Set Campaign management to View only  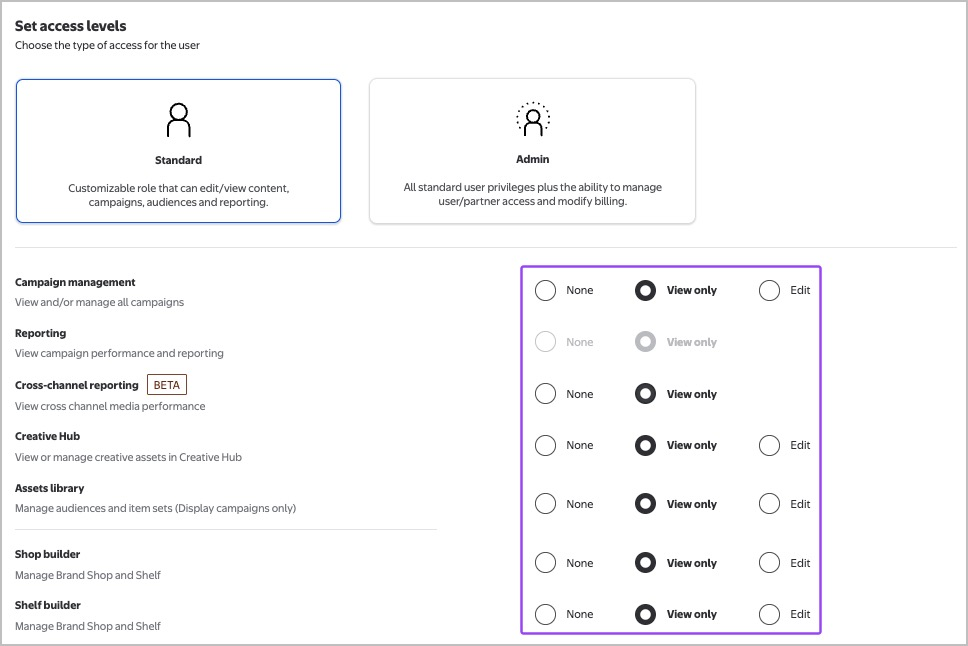tap(645, 290)
